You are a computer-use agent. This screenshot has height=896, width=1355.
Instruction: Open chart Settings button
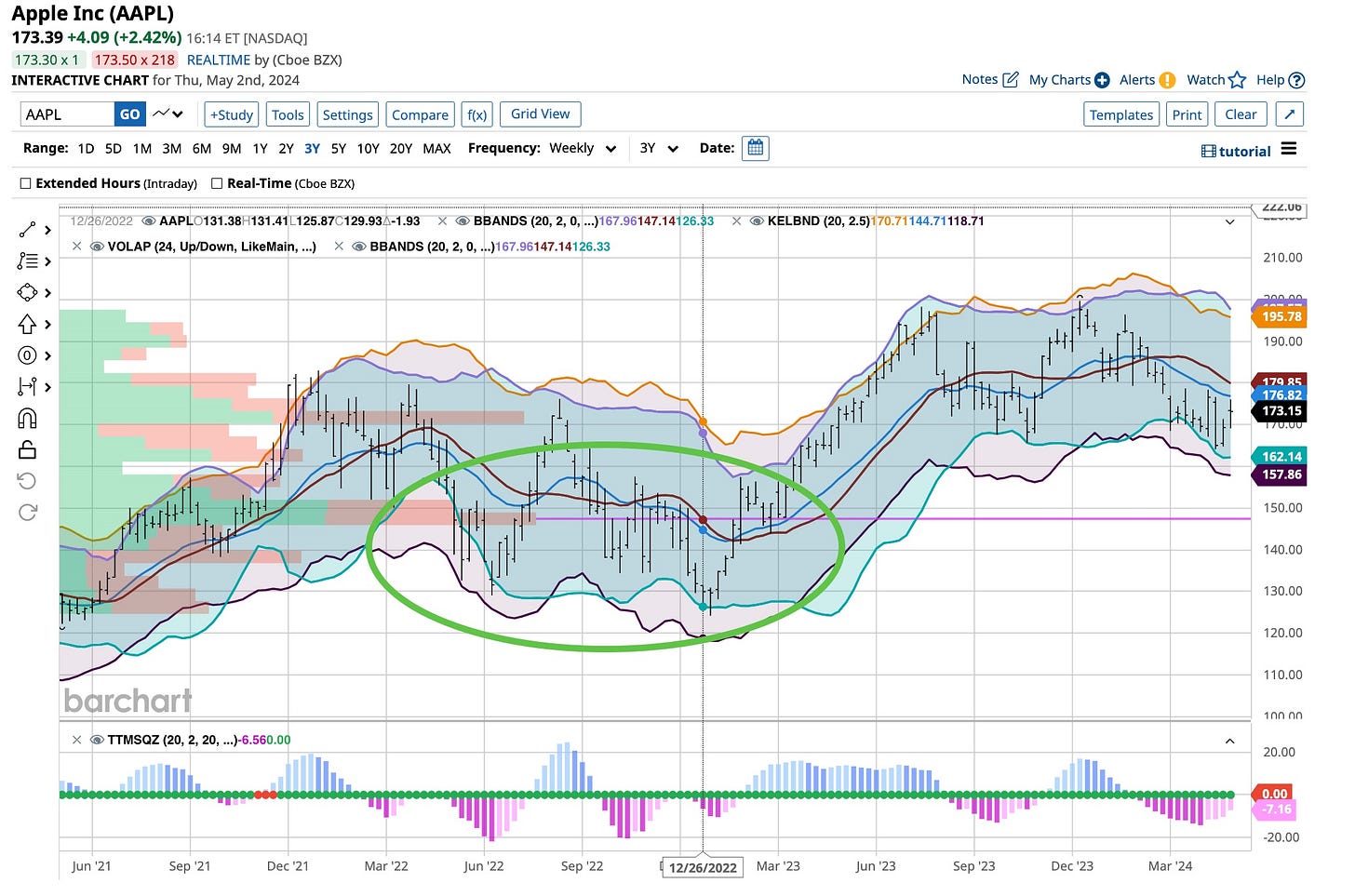pos(347,114)
